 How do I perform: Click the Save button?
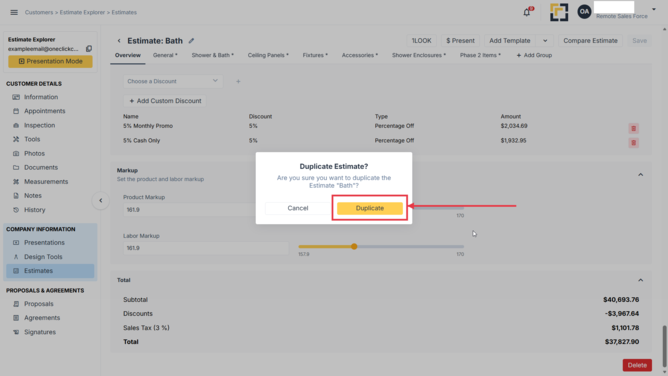pyautogui.click(x=639, y=41)
